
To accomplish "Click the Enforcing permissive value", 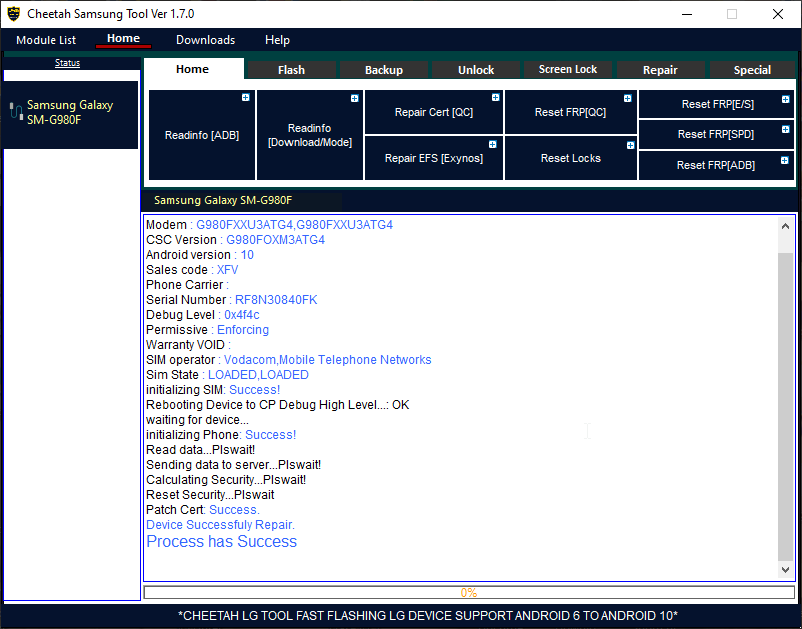I will 243,330.
